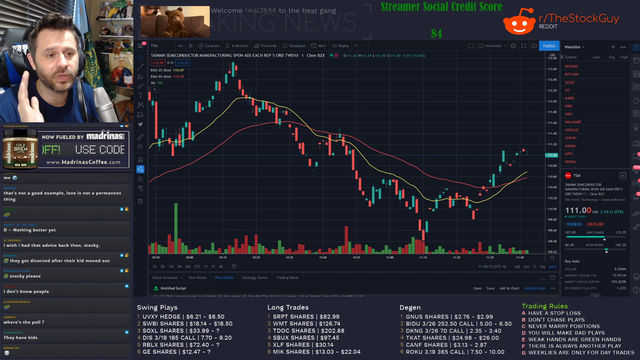Toggle percent scale option

point(535,267)
